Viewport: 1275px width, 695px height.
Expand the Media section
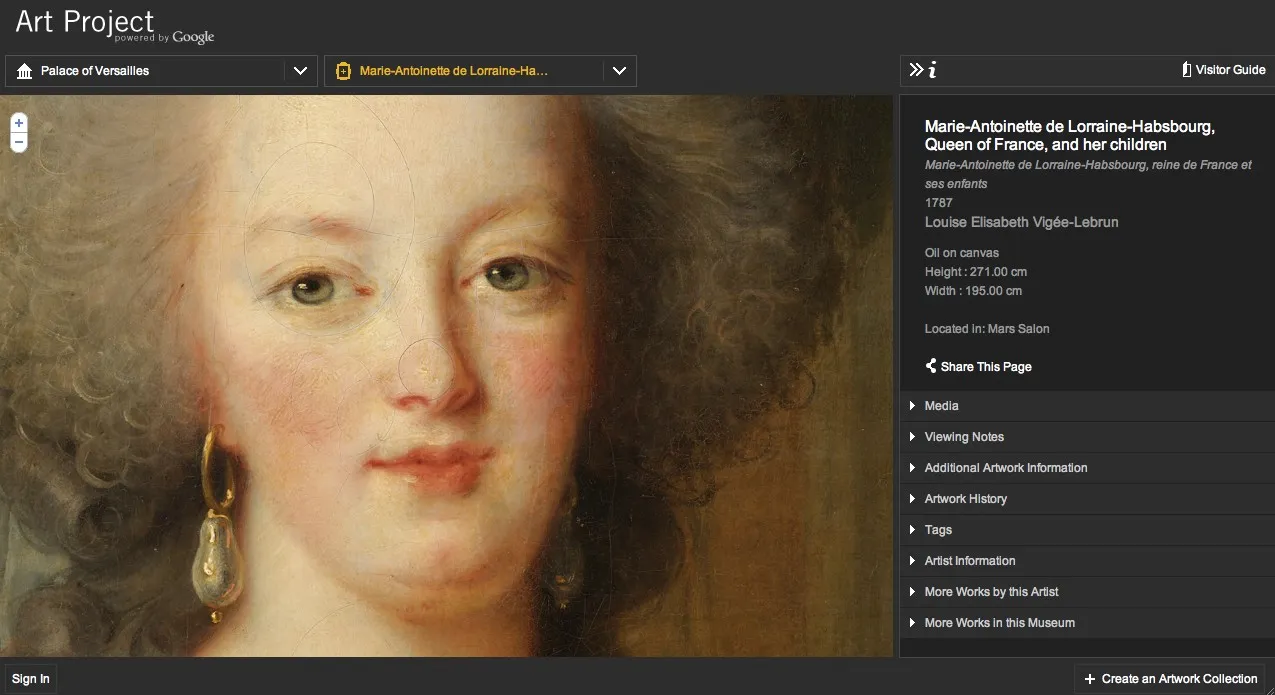pos(1087,406)
